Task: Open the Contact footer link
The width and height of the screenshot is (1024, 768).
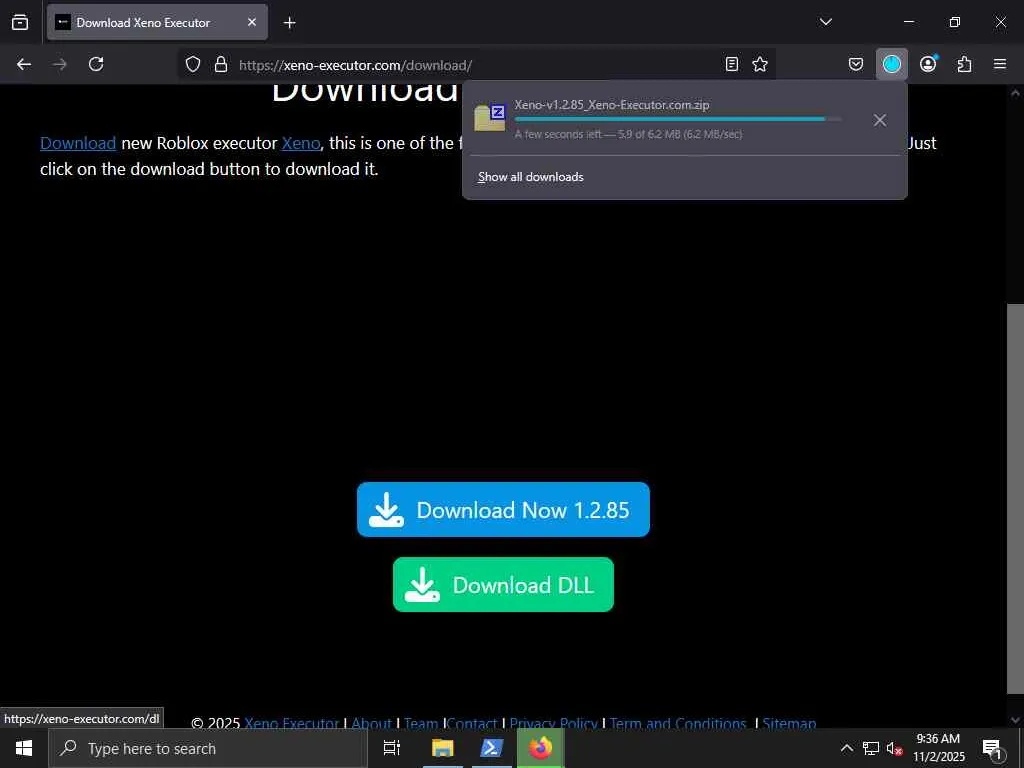Action: (x=472, y=723)
